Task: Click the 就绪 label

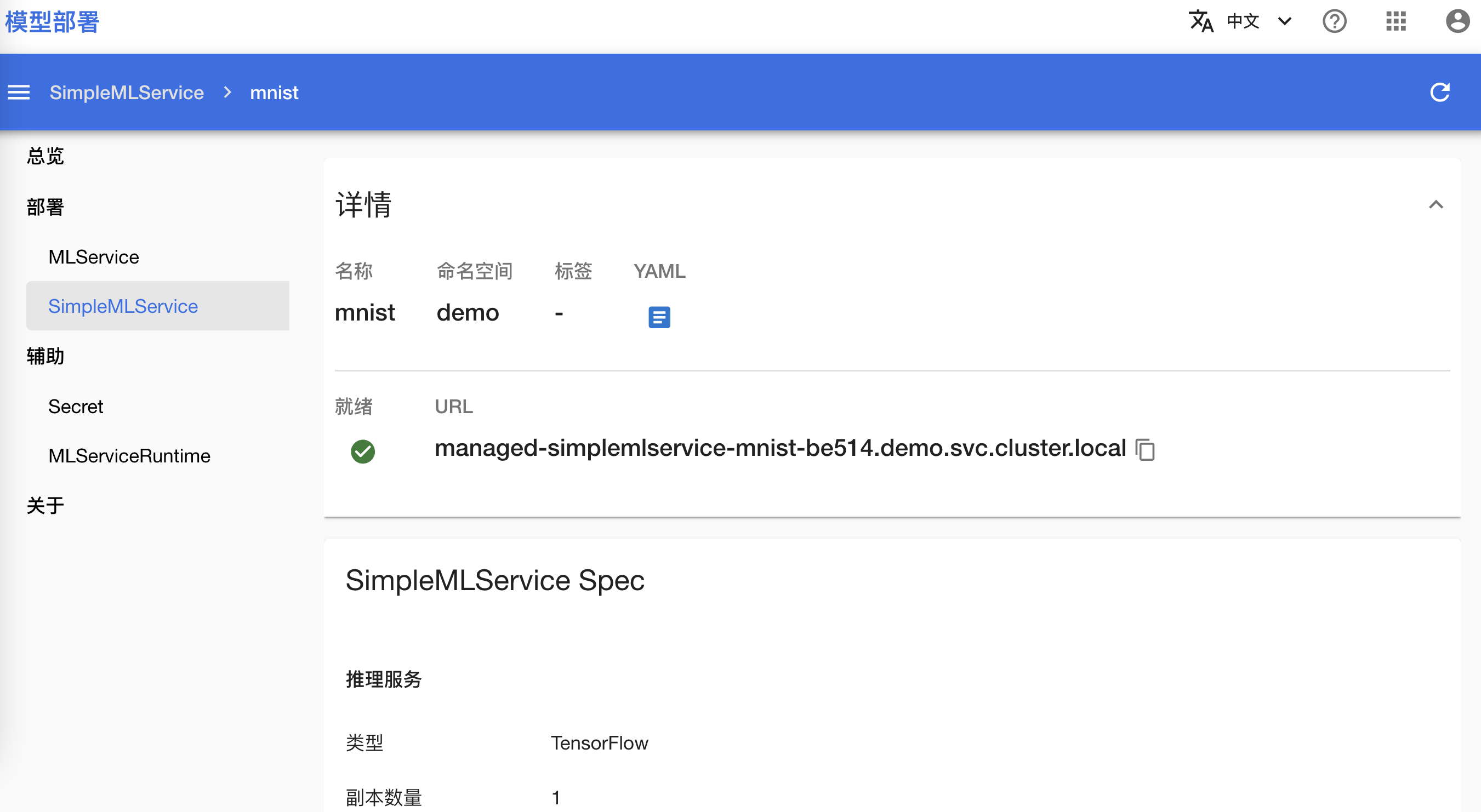Action: [354, 407]
